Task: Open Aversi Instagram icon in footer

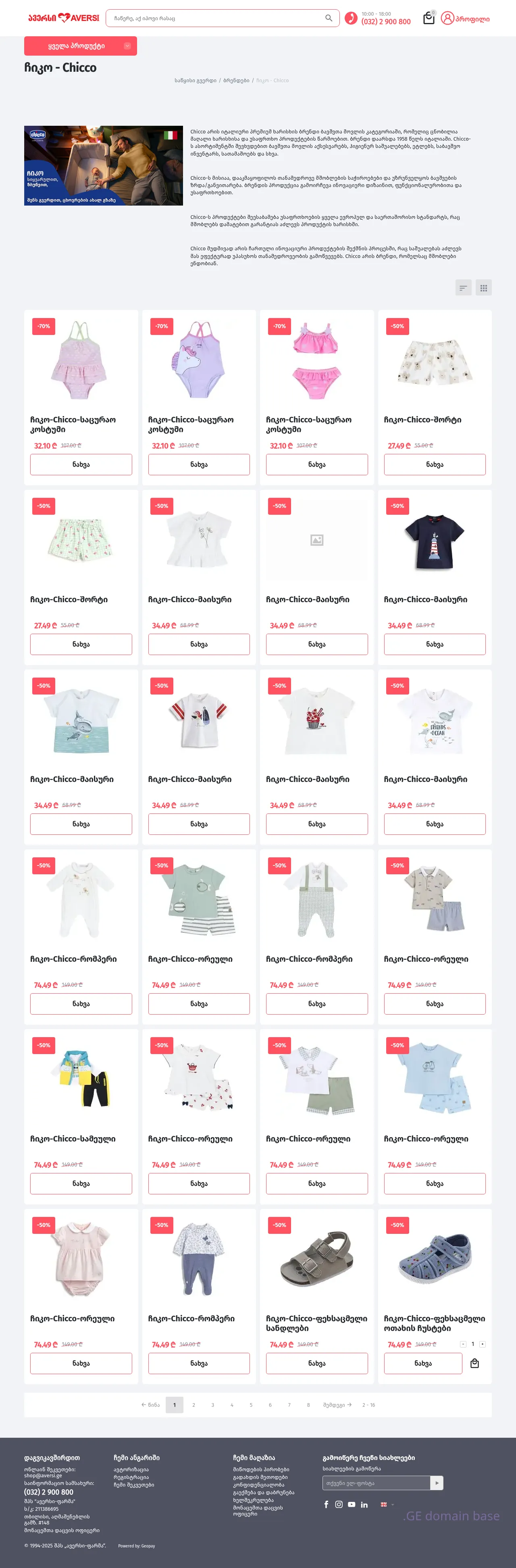Action: click(x=339, y=1504)
